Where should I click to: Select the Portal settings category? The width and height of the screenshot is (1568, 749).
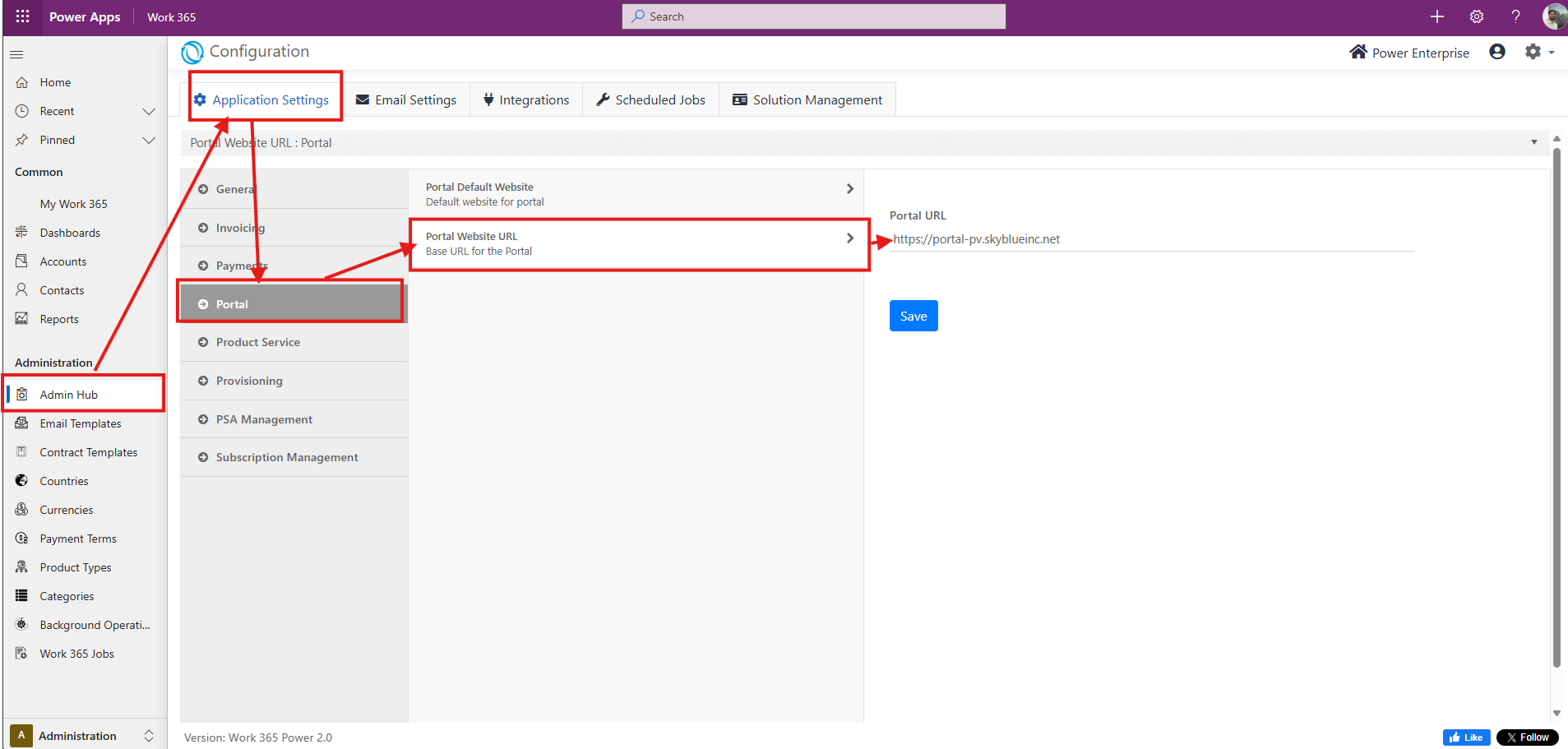[x=294, y=304]
